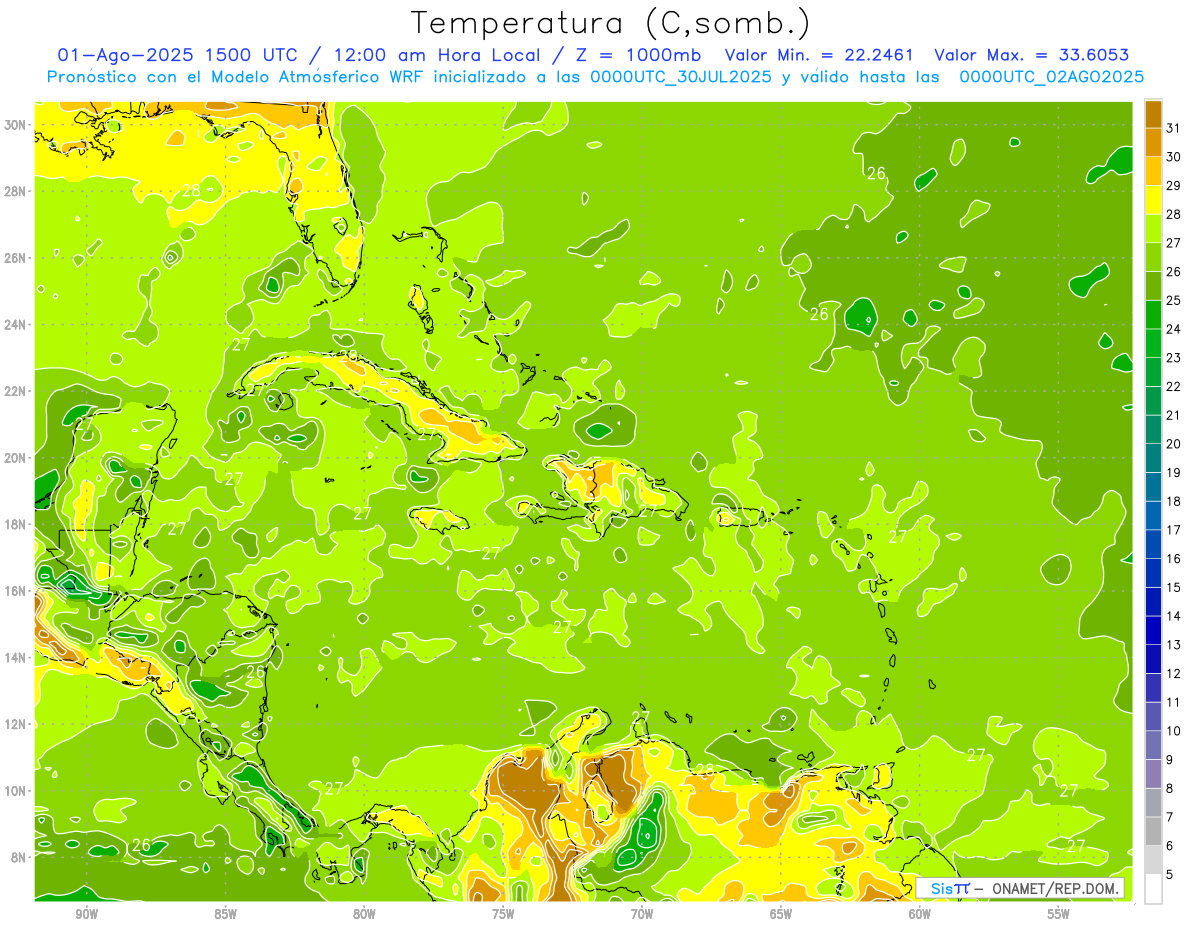Select the "Valor Max. = 33.6053" text
Screen dimensions: 1200x927
(x=1031, y=55)
